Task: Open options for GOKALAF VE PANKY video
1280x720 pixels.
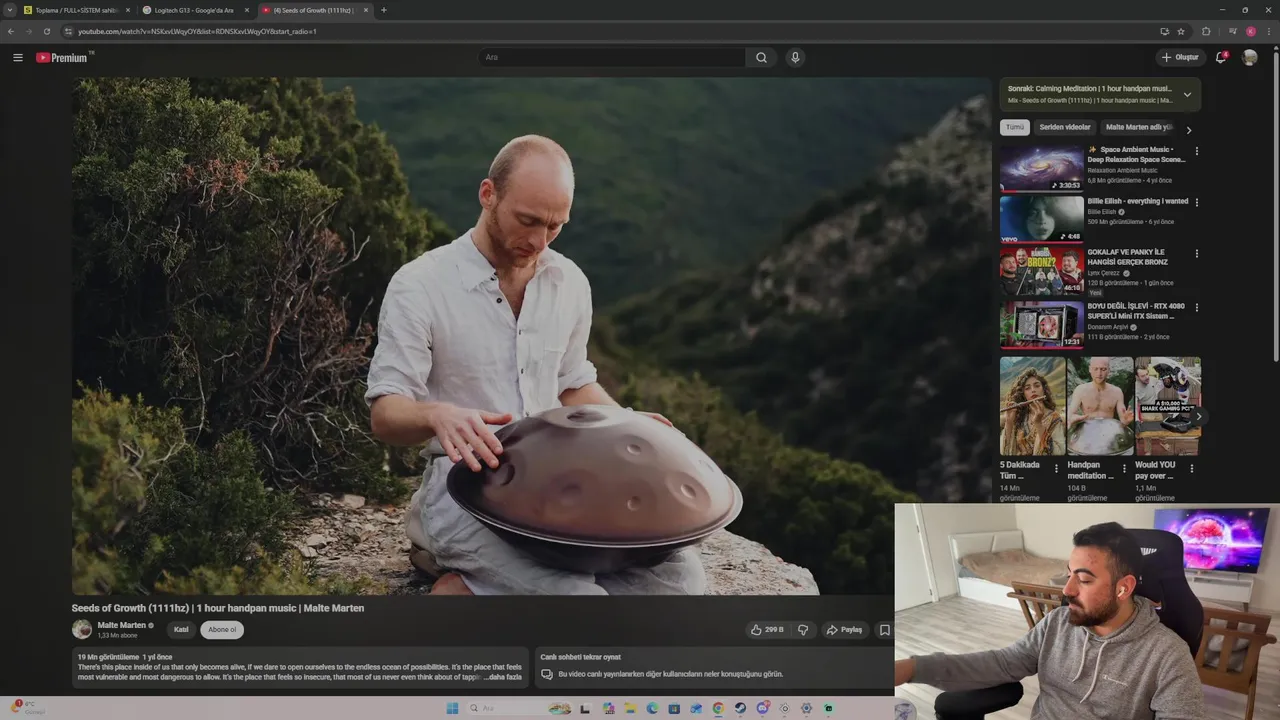Action: tap(1196, 254)
